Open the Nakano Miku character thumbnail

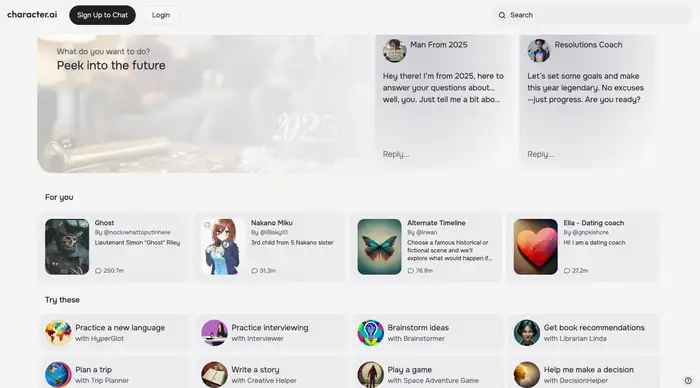click(223, 246)
